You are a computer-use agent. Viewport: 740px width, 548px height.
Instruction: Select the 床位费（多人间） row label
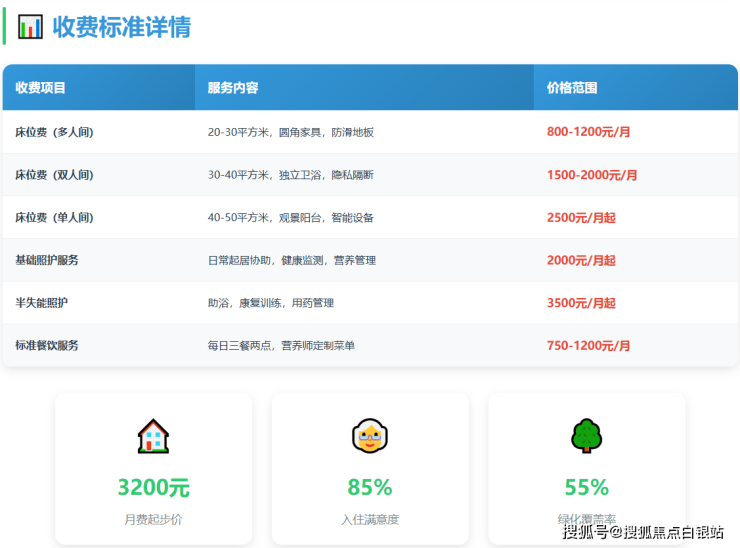[54, 132]
